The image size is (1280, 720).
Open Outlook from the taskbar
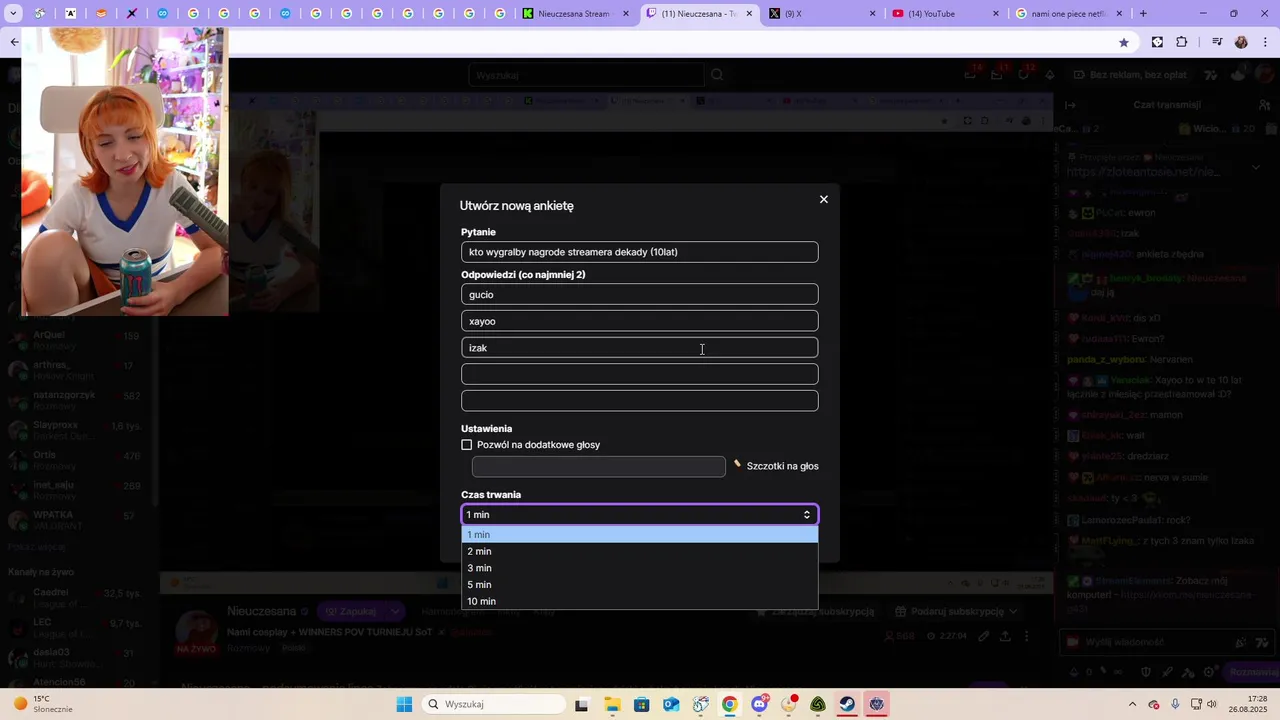coord(671,704)
